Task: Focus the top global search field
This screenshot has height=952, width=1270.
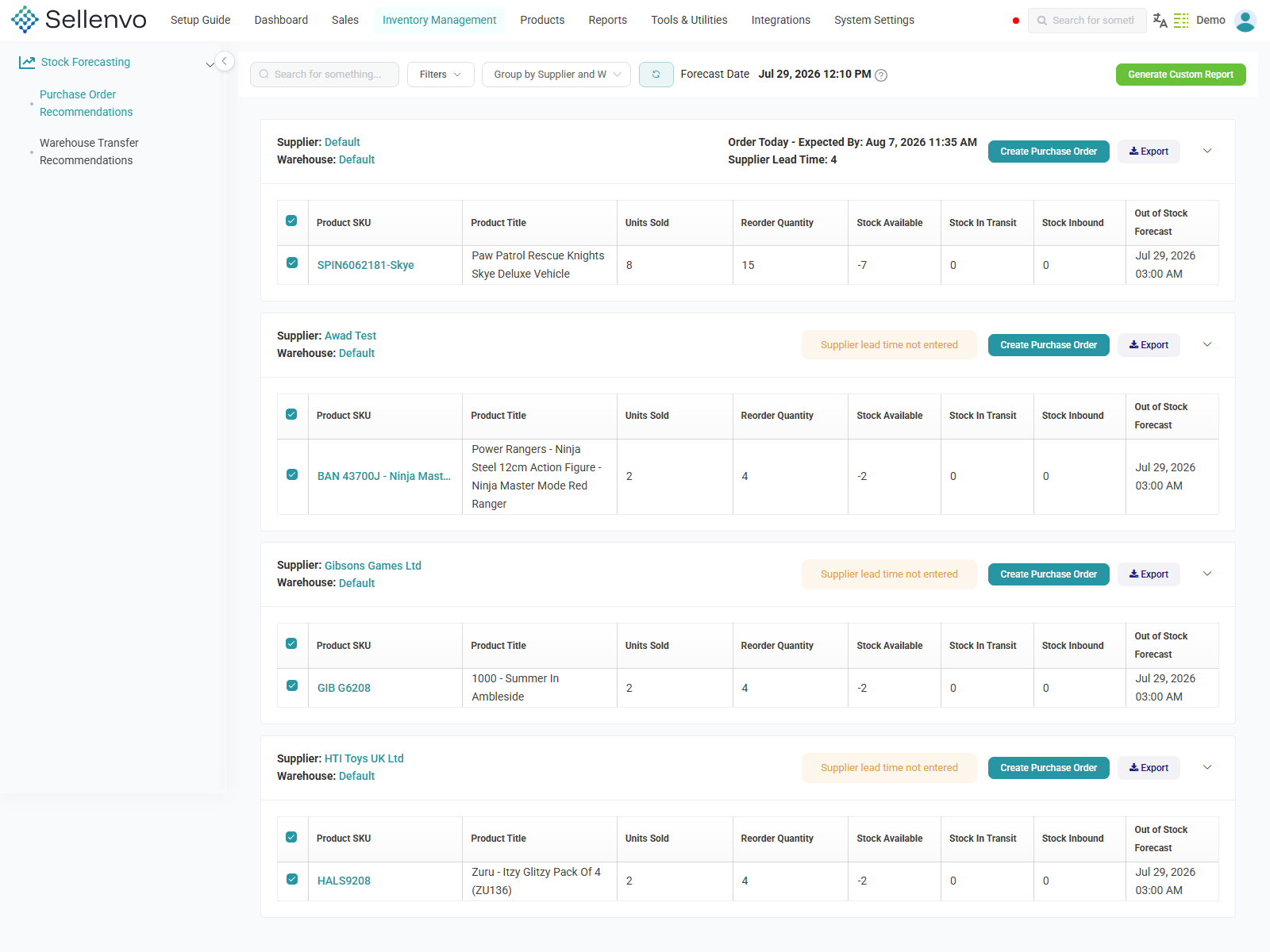Action: click(x=1087, y=21)
